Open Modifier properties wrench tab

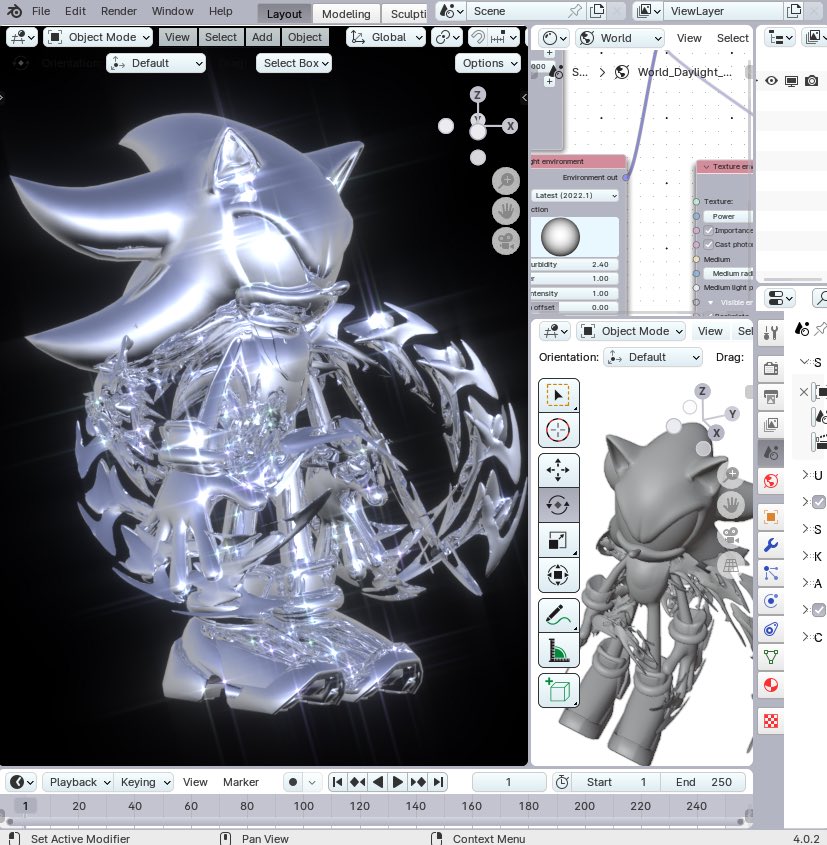click(x=771, y=545)
